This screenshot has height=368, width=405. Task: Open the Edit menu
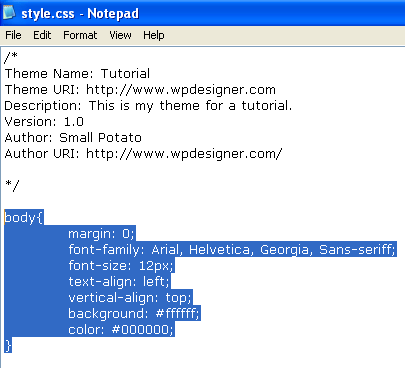42,35
